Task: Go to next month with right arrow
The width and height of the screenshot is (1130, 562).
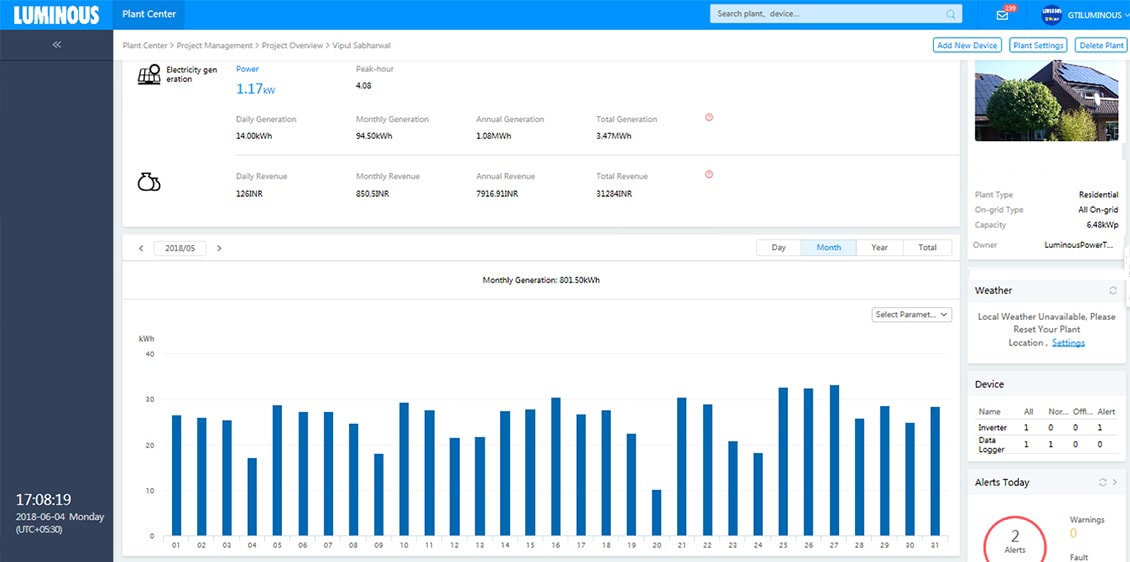Action: click(219, 248)
